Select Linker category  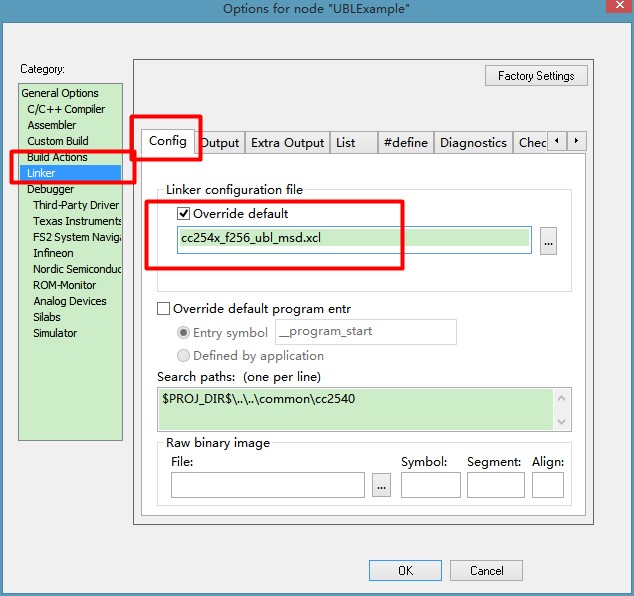(x=70, y=173)
